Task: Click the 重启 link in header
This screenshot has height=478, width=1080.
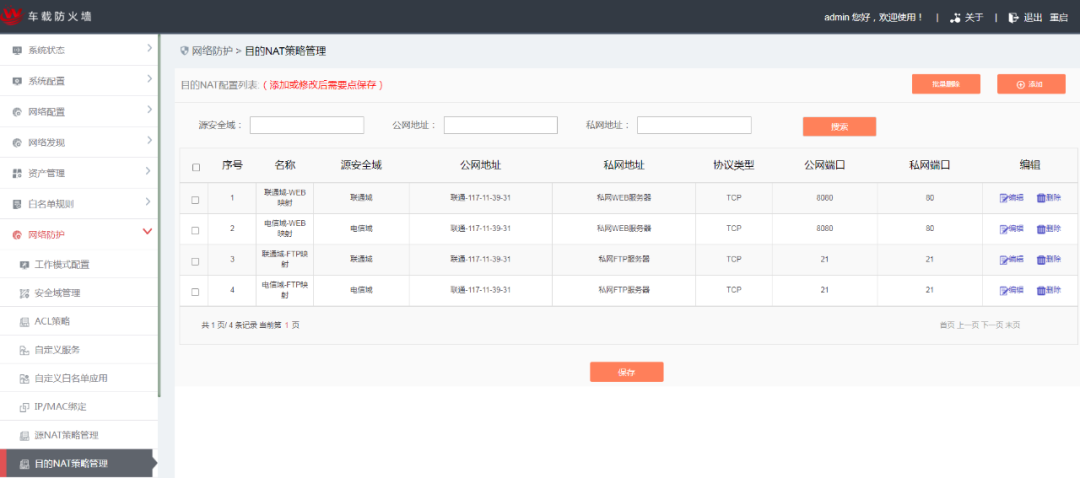Action: (1058, 18)
